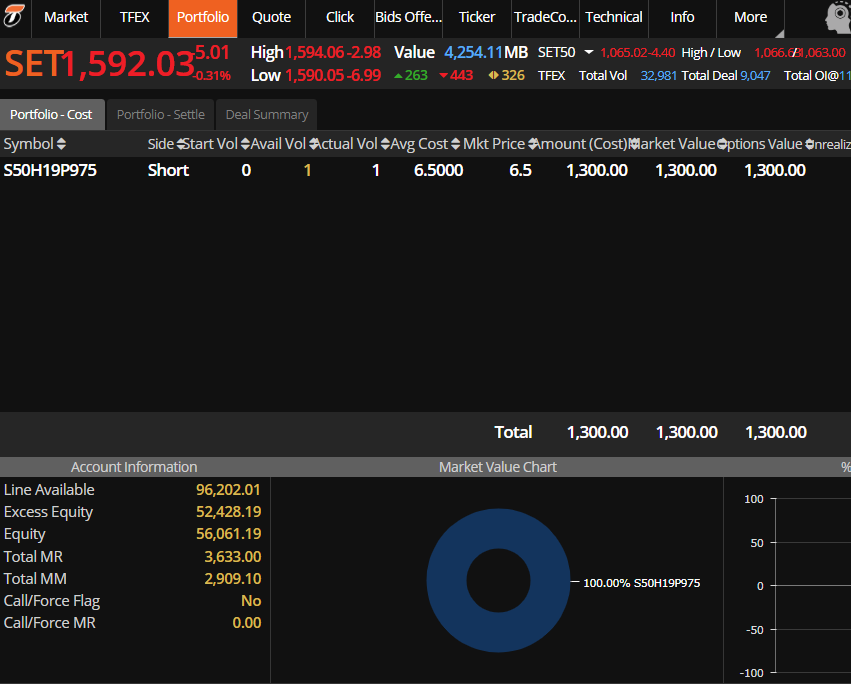Click the 6.5000 average cost value
The image size is (851, 684).
[x=439, y=170]
